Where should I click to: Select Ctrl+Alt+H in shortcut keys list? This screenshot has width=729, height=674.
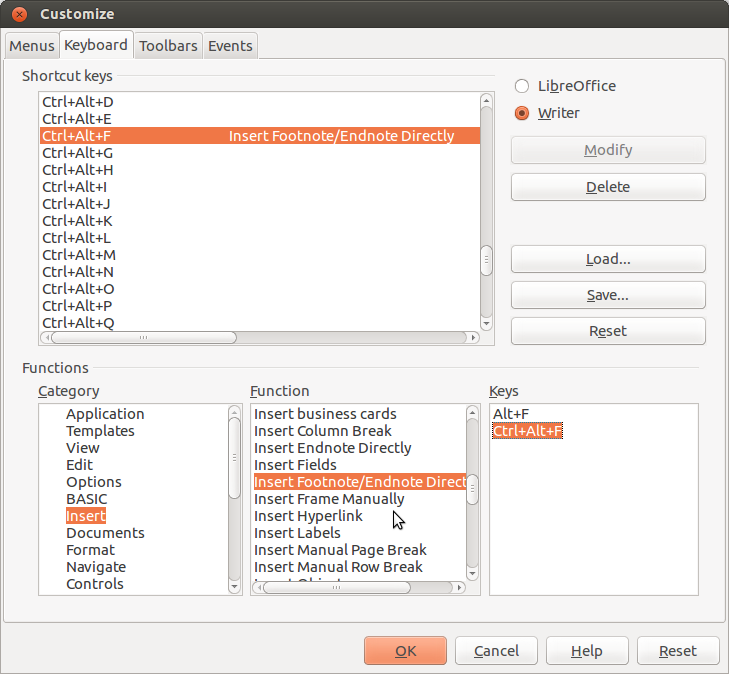coord(260,170)
